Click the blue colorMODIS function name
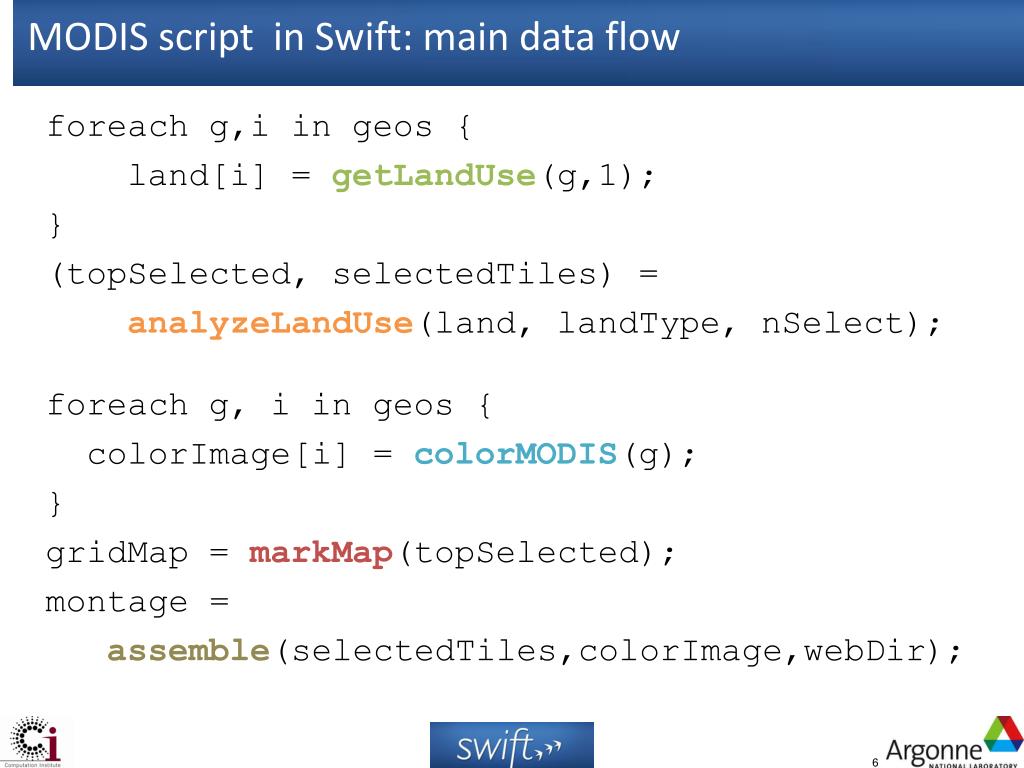This screenshot has height=768, width=1024. point(516,454)
